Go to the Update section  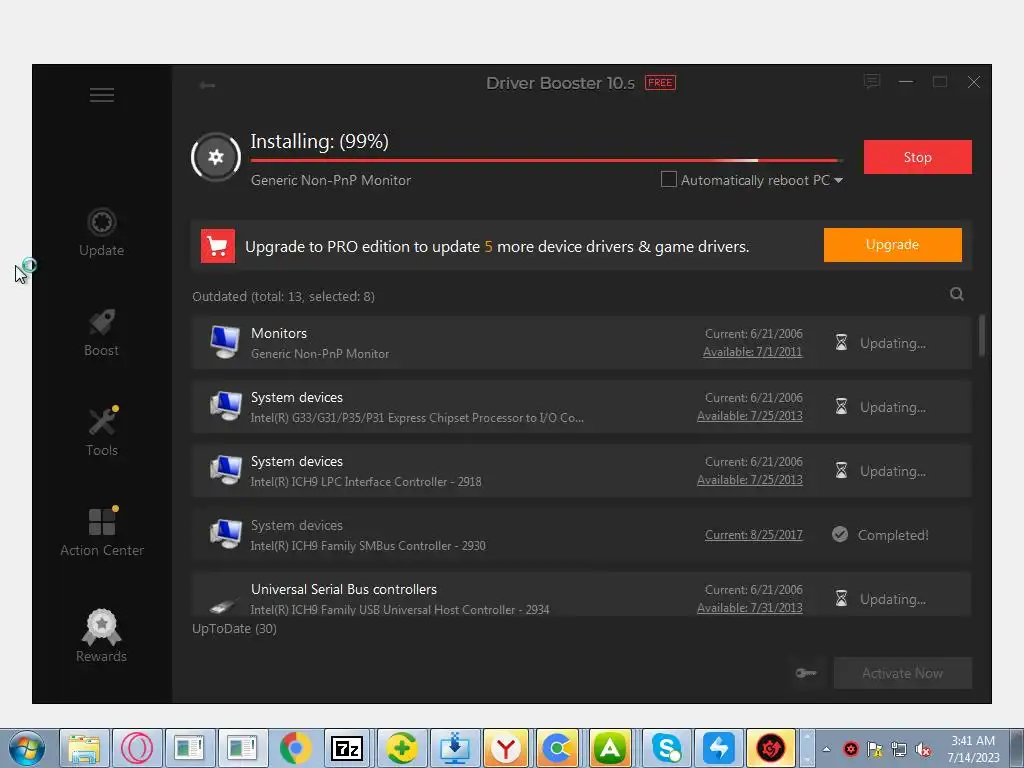pyautogui.click(x=101, y=232)
